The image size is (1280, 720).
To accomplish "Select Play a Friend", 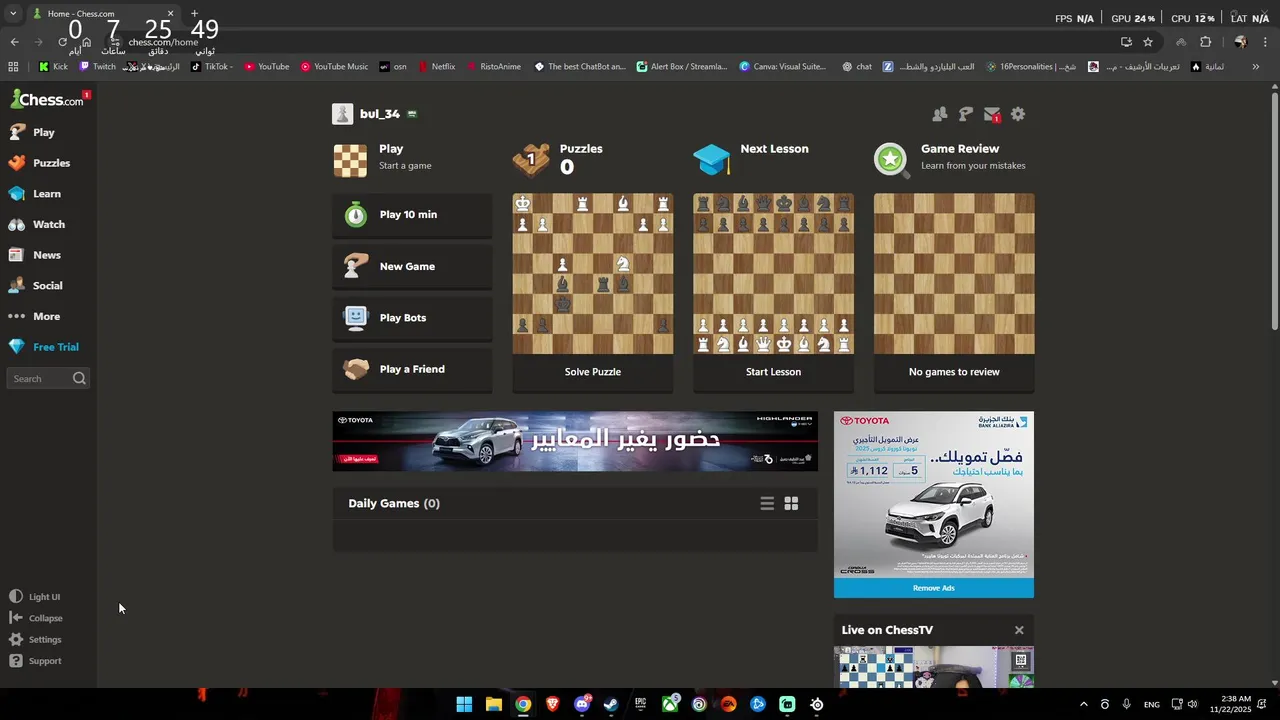I will (x=412, y=369).
